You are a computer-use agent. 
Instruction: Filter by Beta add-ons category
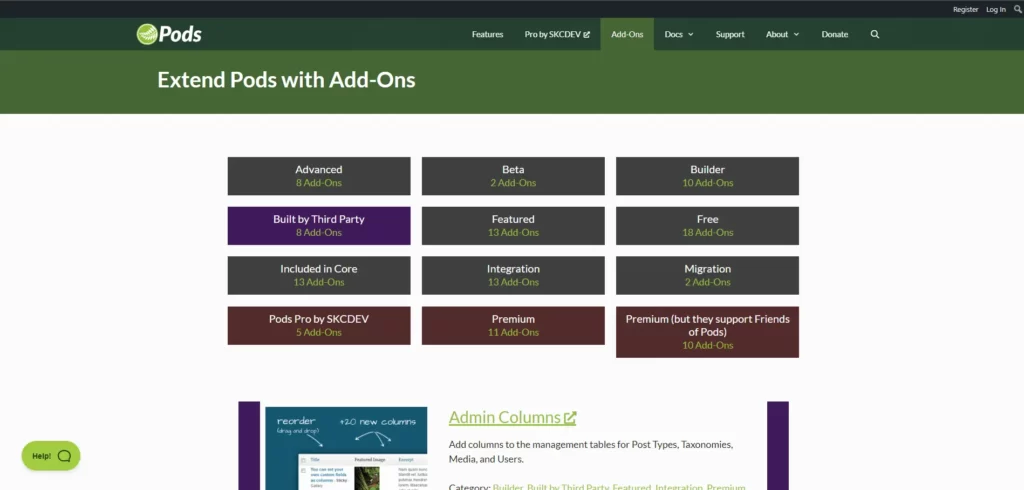click(513, 176)
